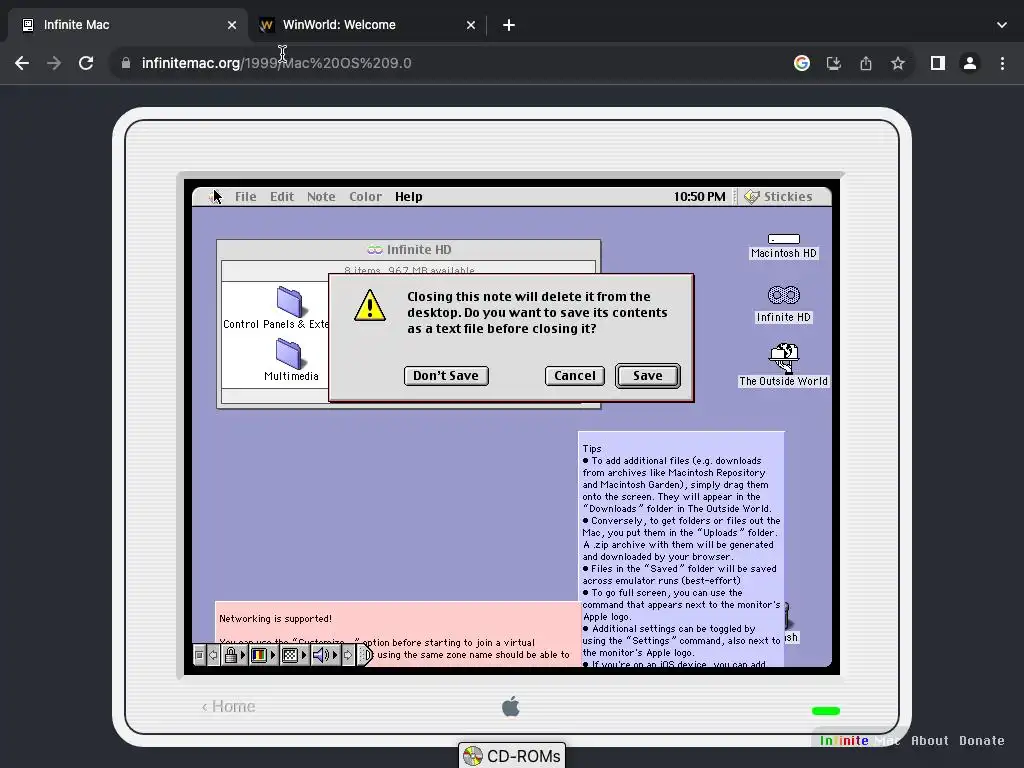The height and width of the screenshot is (768, 1024).
Task: Cancel the close note dialog
Action: pos(575,376)
